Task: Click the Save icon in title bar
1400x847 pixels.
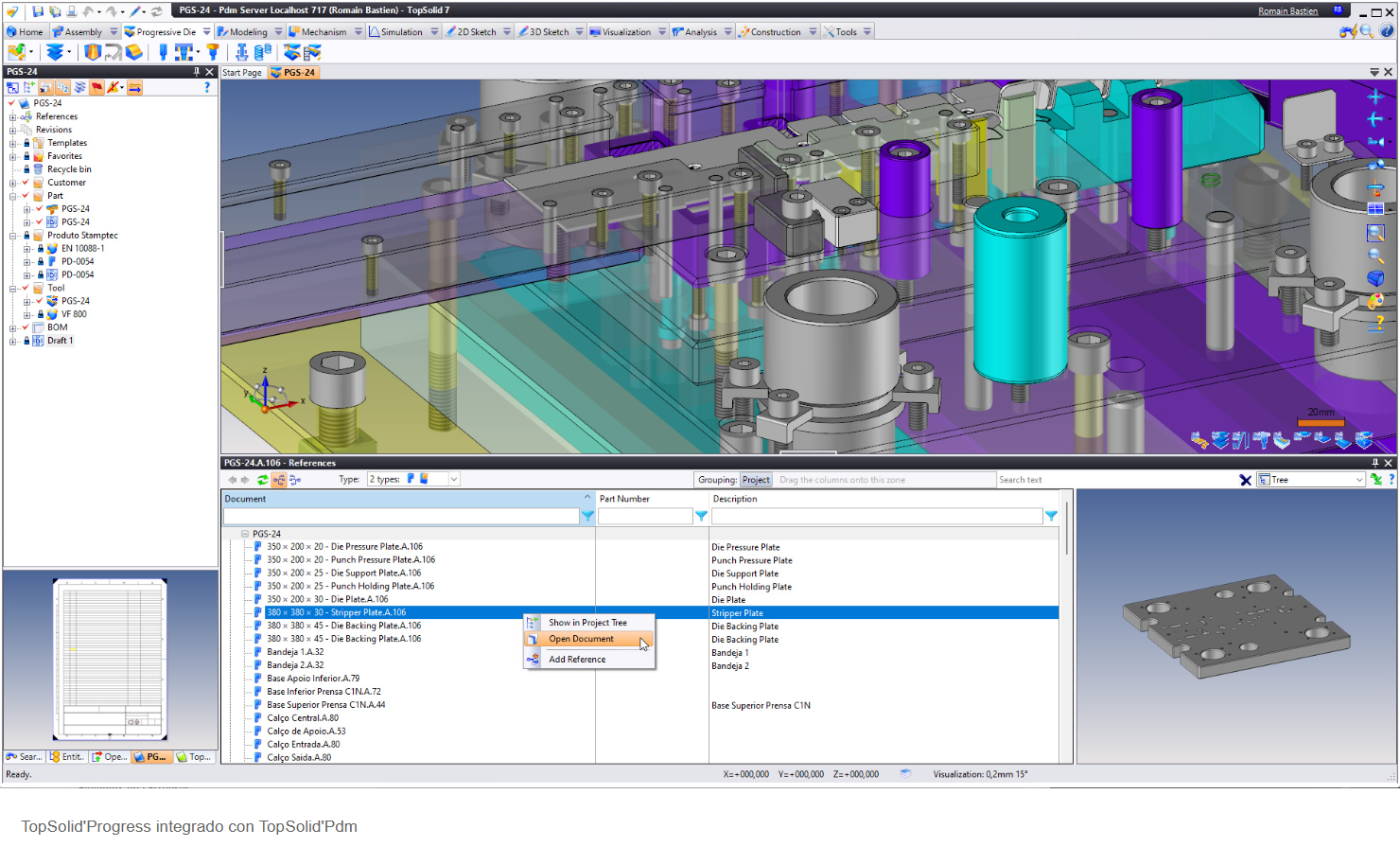Action: [x=38, y=11]
